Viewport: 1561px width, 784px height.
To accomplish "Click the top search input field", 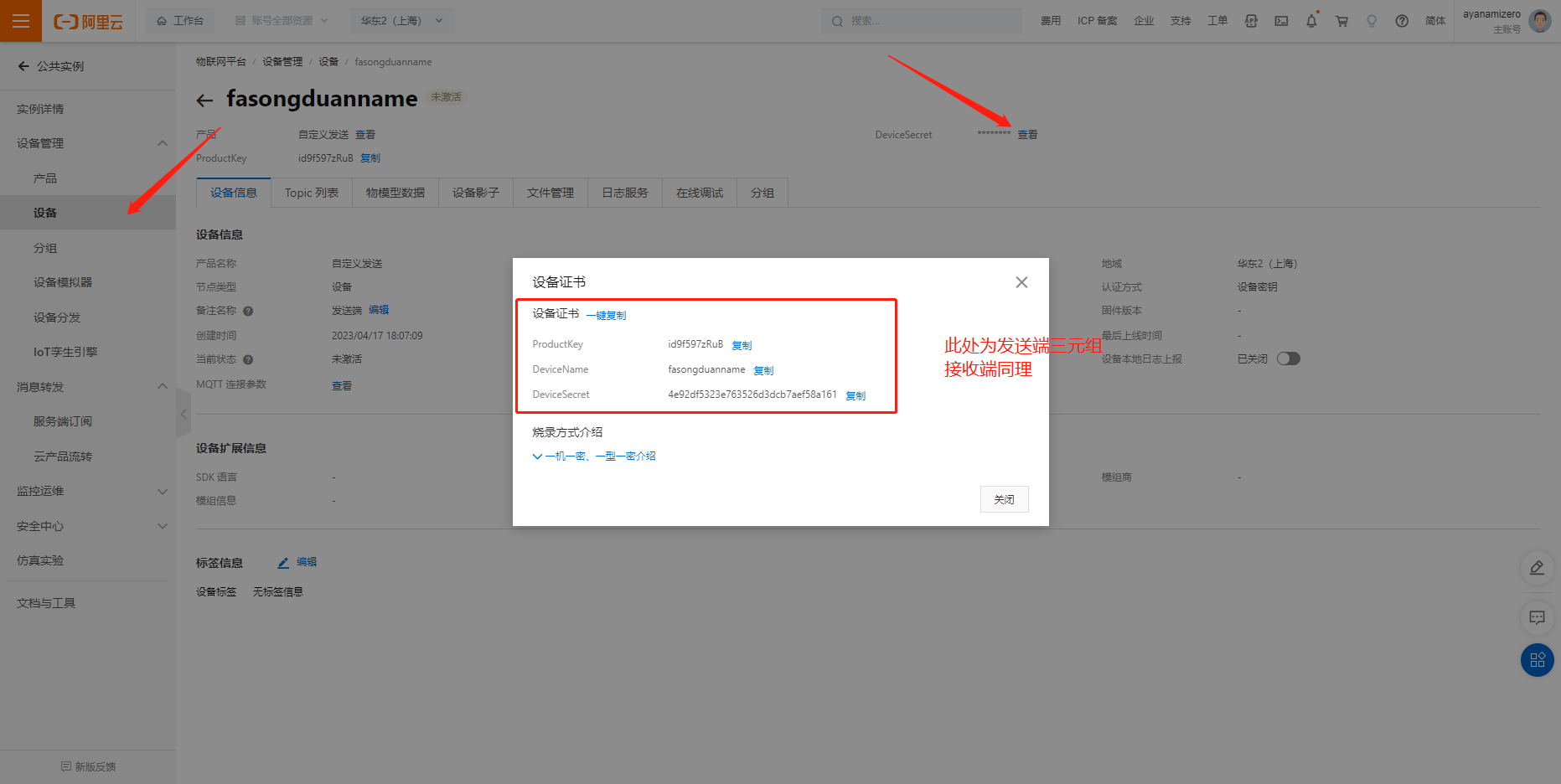I will pos(922,21).
